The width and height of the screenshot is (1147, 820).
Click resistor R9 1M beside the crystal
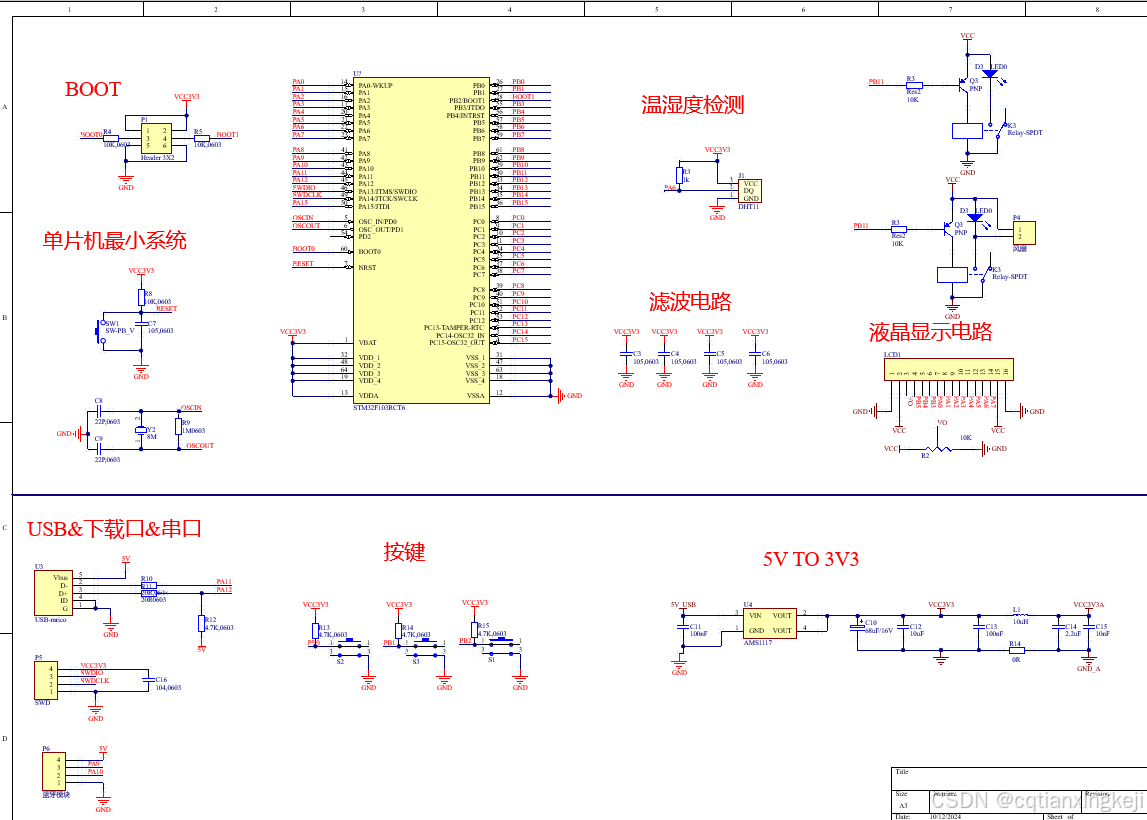click(x=178, y=426)
